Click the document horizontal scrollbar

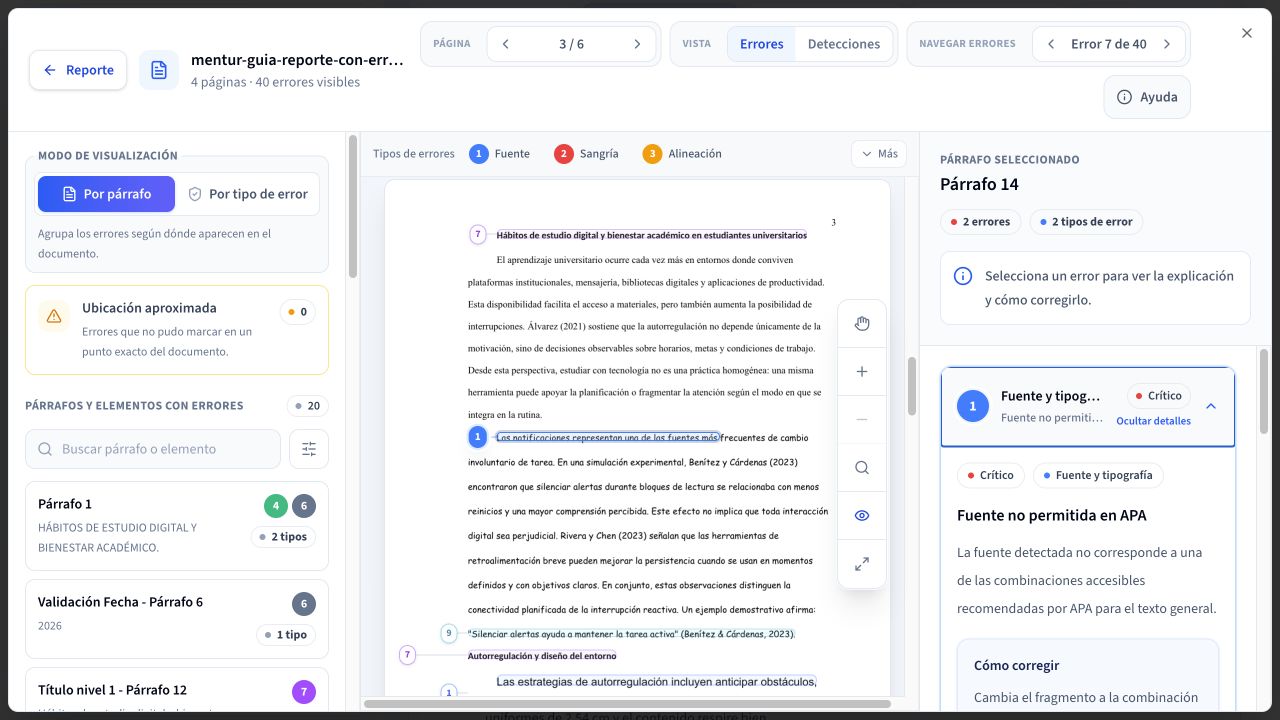(x=626, y=704)
